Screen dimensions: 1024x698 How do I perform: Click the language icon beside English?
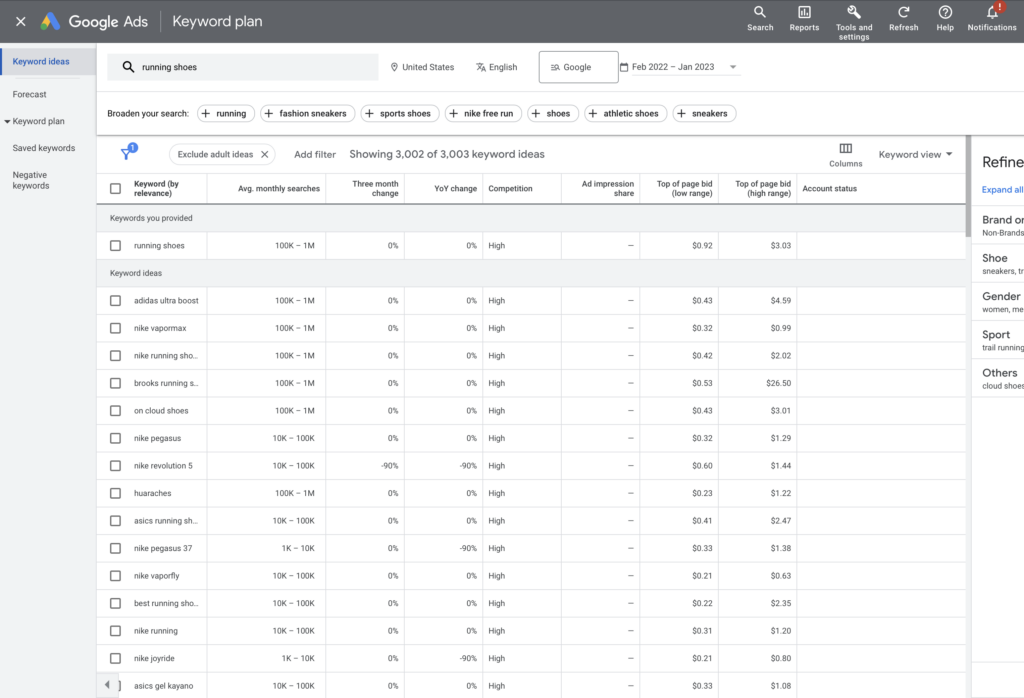pos(481,67)
